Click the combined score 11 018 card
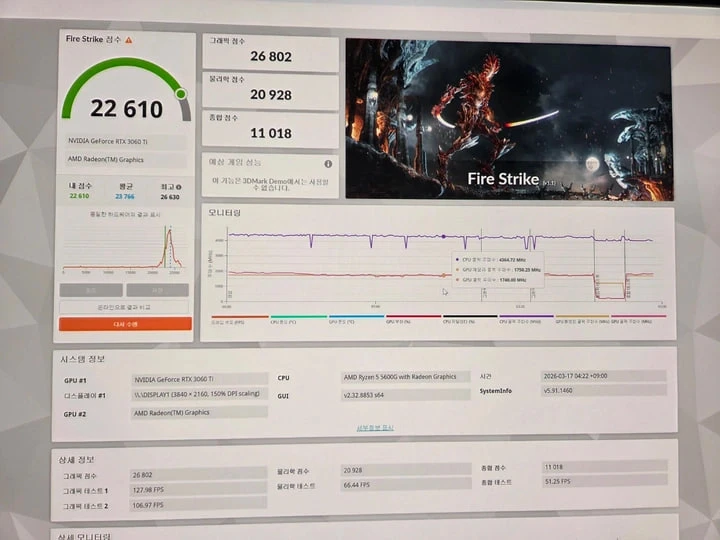This screenshot has width=720, height=540. 270,129
